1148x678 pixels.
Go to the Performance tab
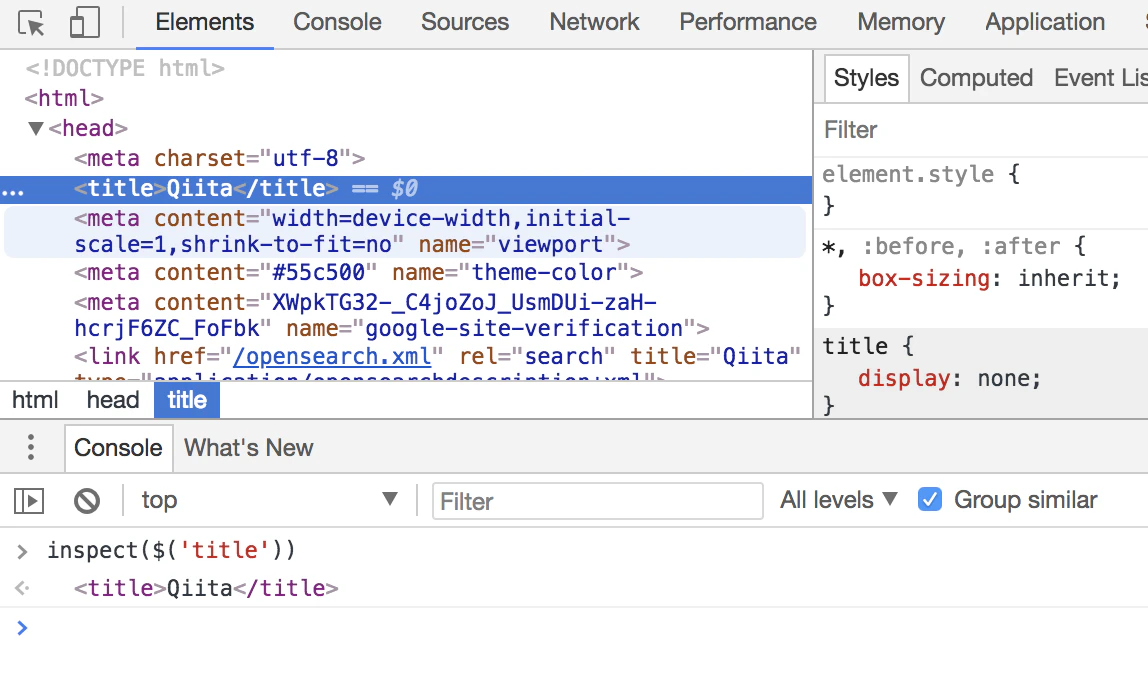coord(748,23)
